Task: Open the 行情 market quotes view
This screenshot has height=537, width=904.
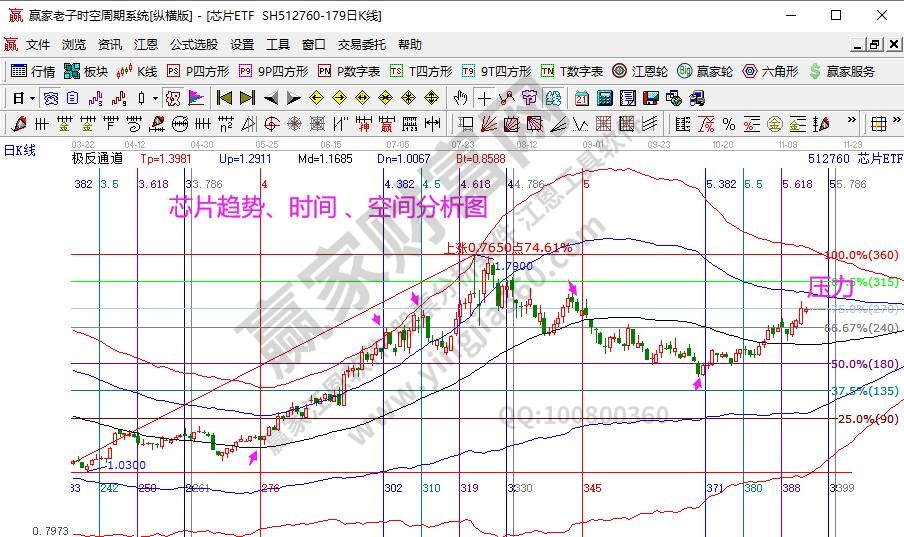Action: coord(32,71)
